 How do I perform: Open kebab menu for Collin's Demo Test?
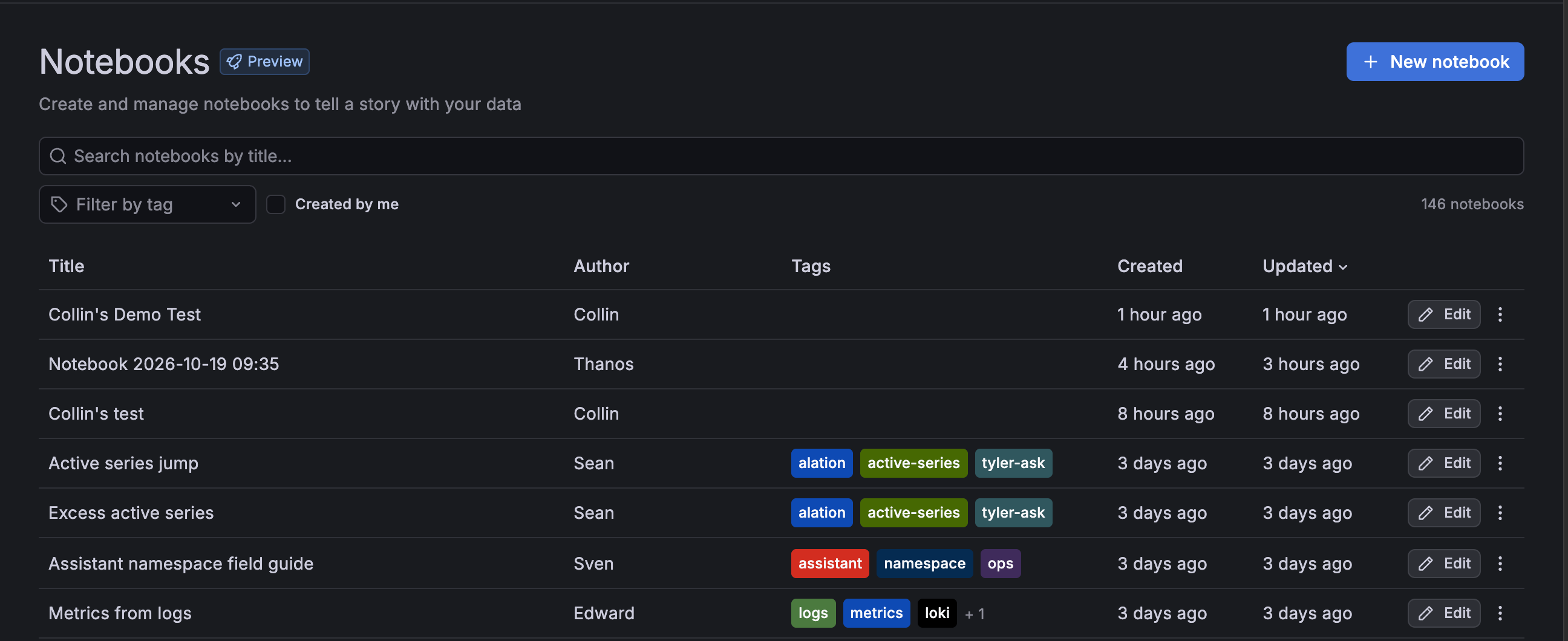[x=1500, y=314]
